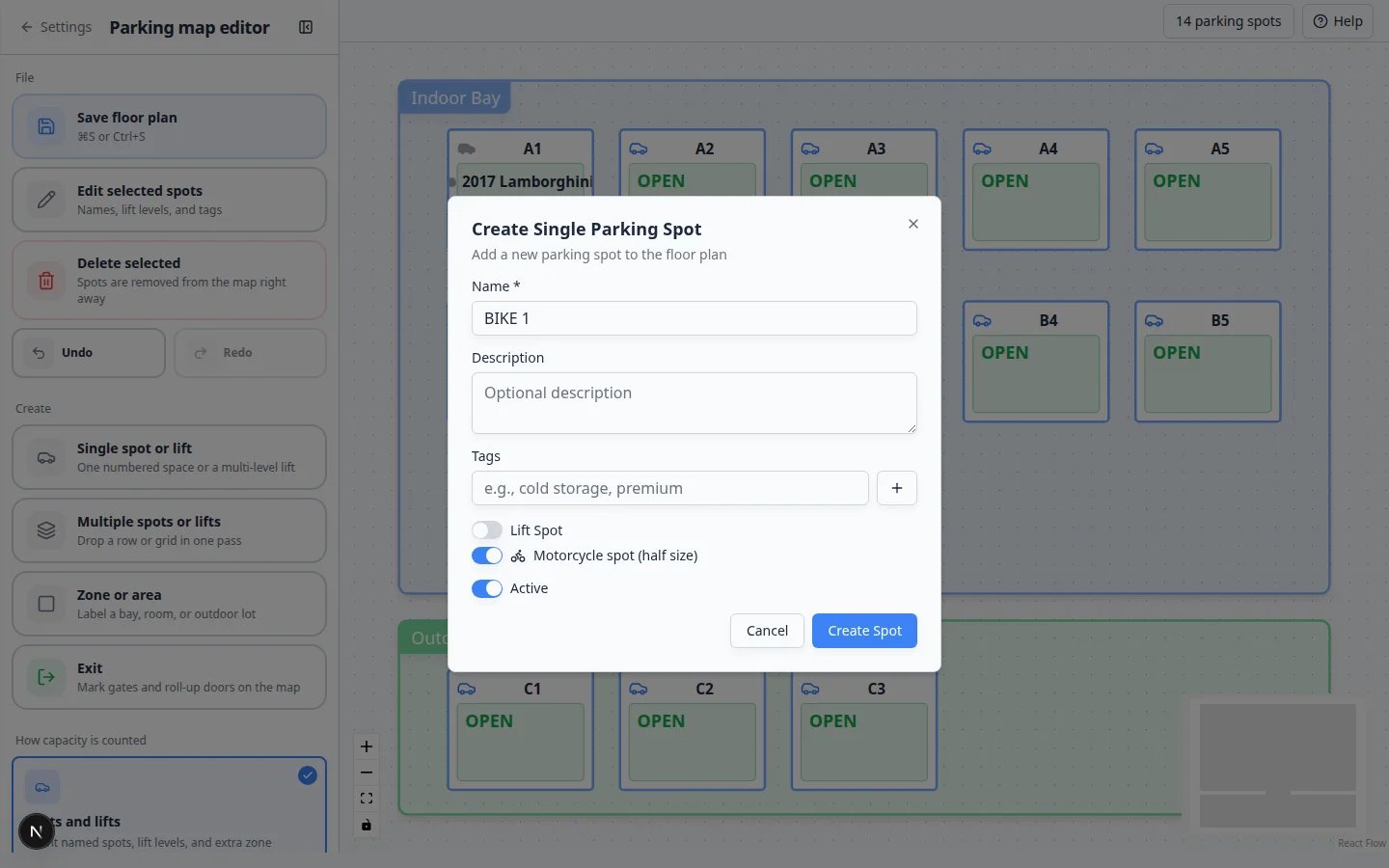Close the Create Single Parking Spot dialog
The width and height of the screenshot is (1389, 868).
coord(913,224)
